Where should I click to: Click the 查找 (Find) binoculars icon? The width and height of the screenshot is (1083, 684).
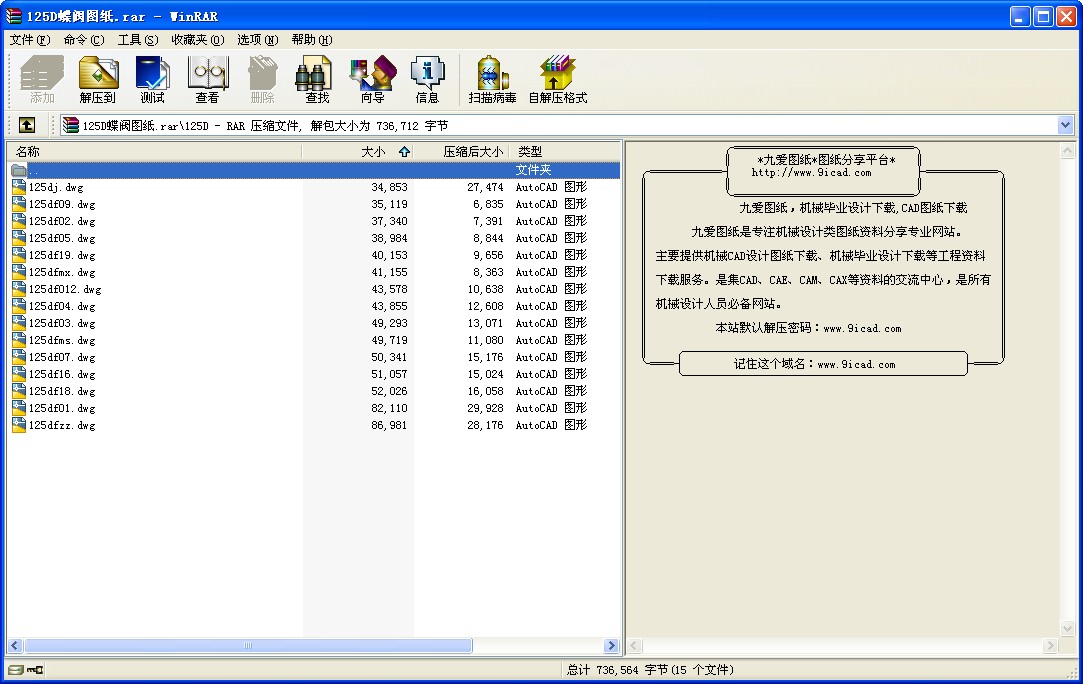pos(317,80)
